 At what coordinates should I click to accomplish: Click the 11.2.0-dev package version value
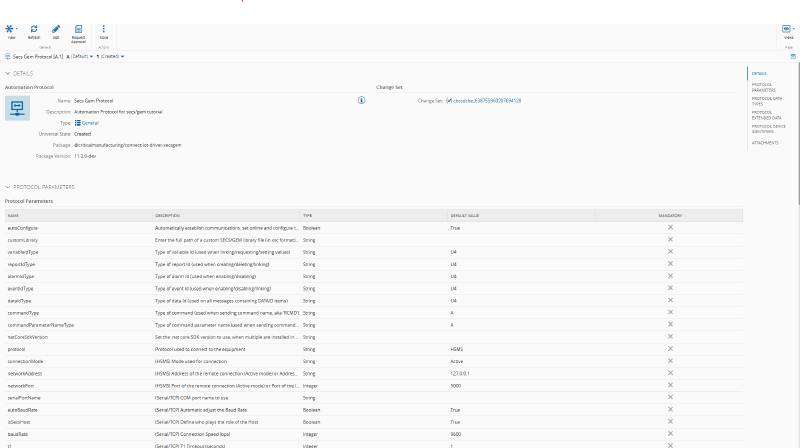(x=85, y=156)
